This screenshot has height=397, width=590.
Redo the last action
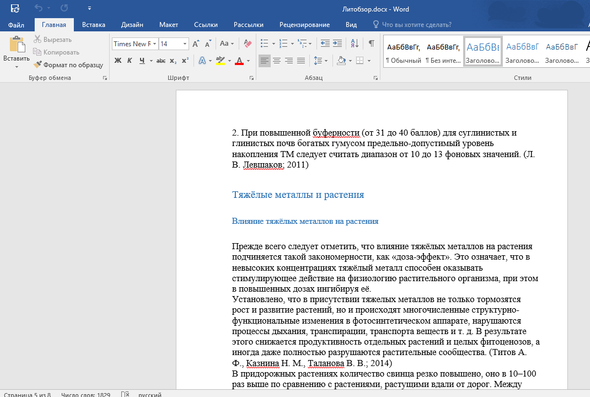(64, 8)
